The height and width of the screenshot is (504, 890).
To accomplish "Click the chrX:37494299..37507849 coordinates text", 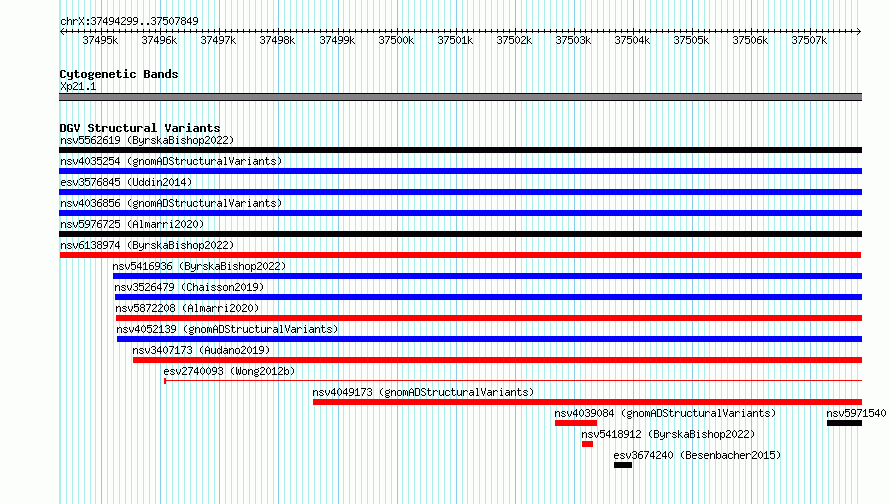I will click(x=129, y=21).
